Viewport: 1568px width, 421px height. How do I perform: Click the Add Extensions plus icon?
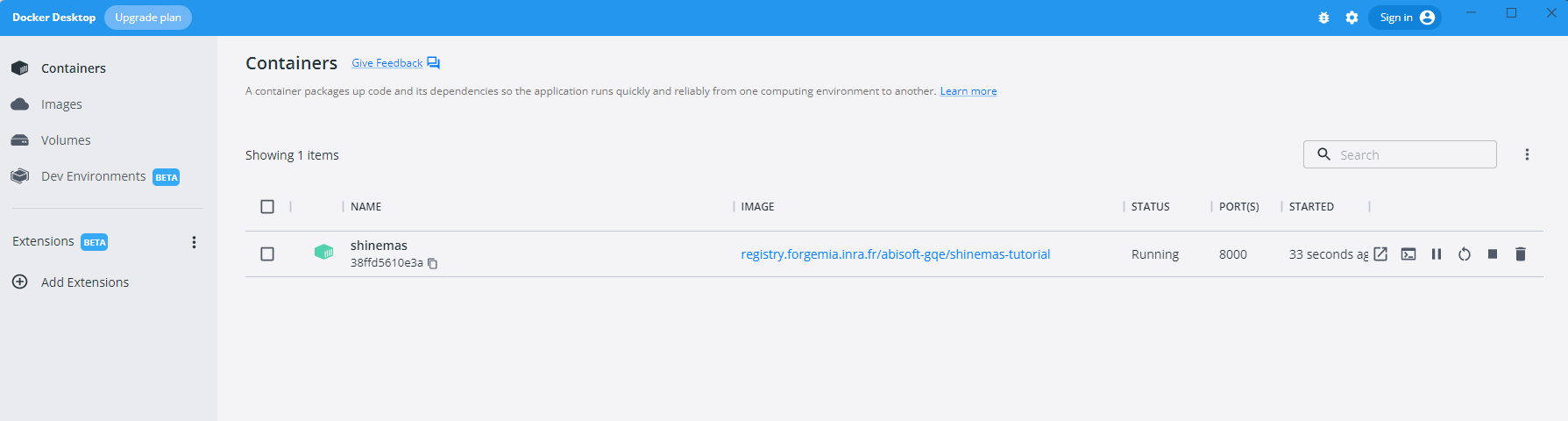click(x=19, y=282)
